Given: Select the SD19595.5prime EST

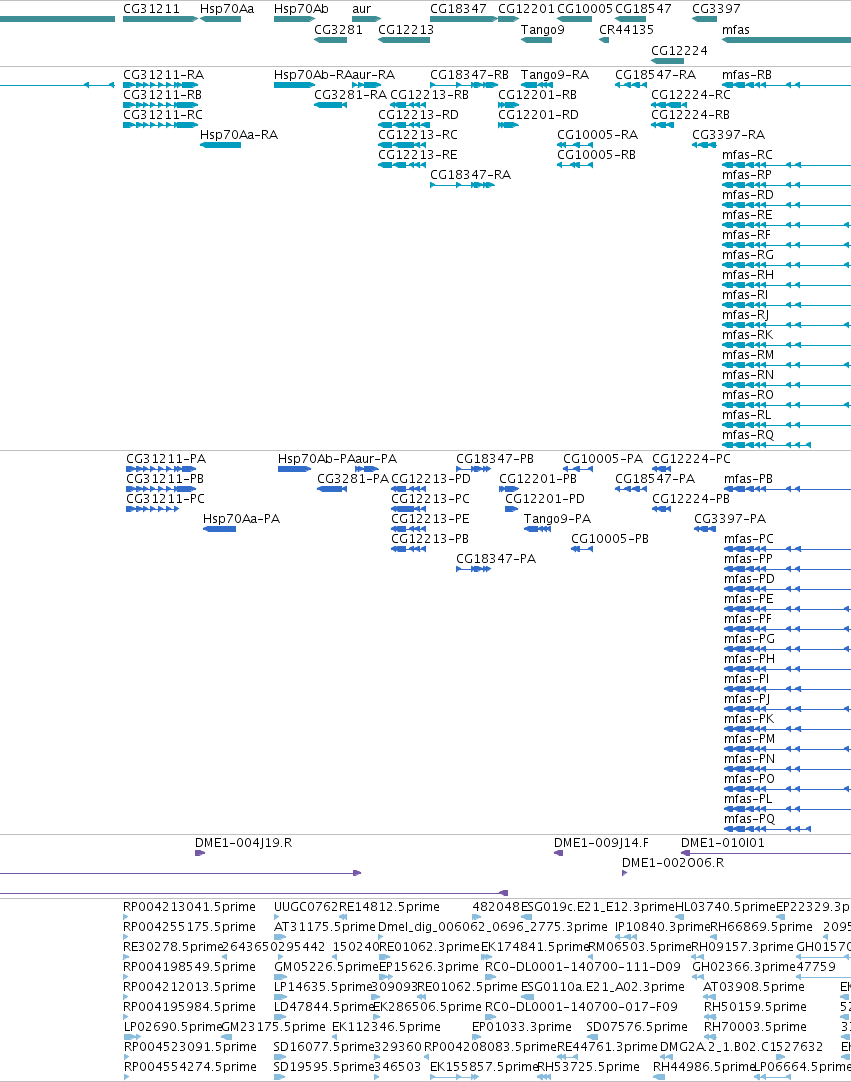Looking at the screenshot, I should pyautogui.click(x=278, y=1077).
